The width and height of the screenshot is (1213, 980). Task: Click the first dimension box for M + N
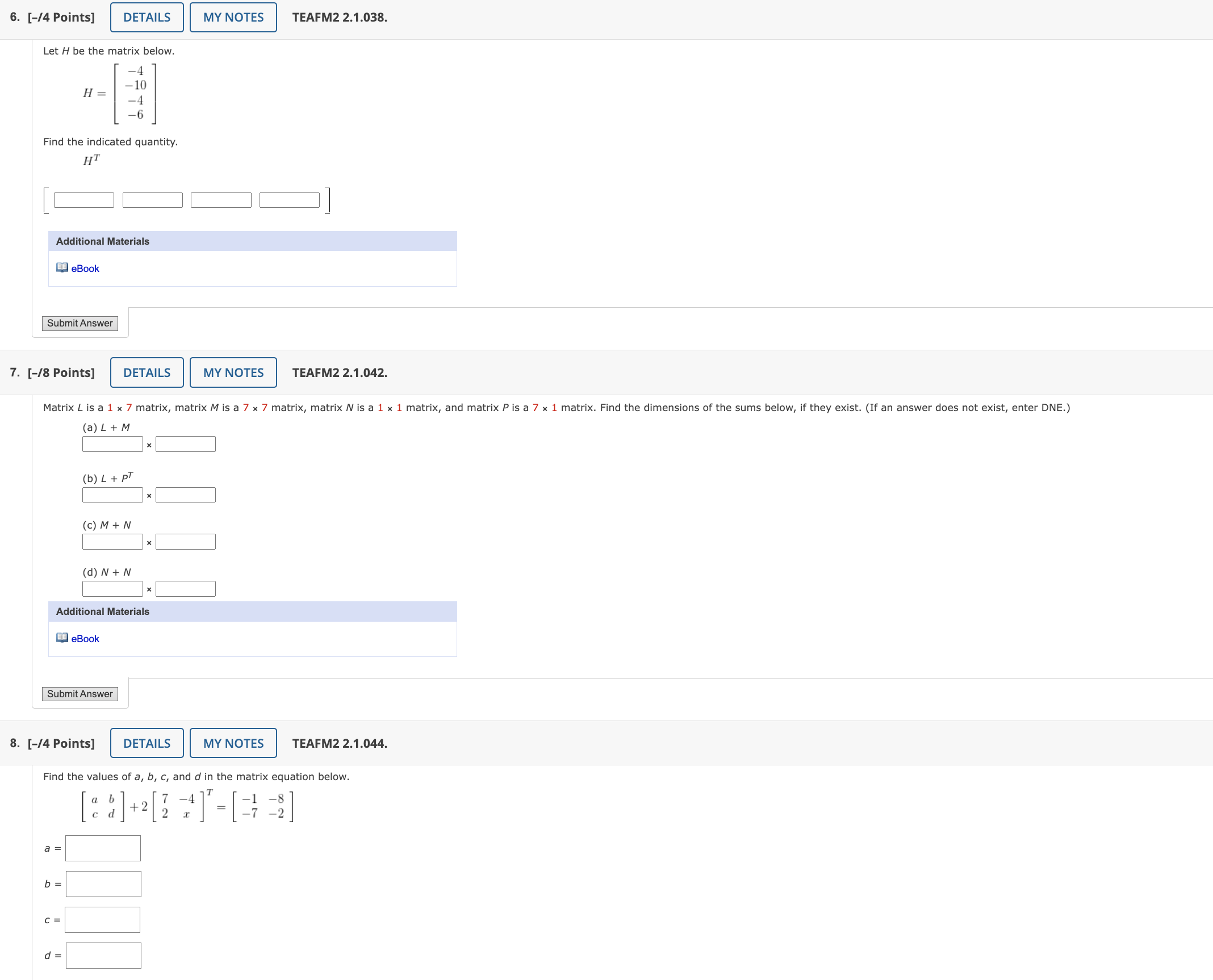112,541
